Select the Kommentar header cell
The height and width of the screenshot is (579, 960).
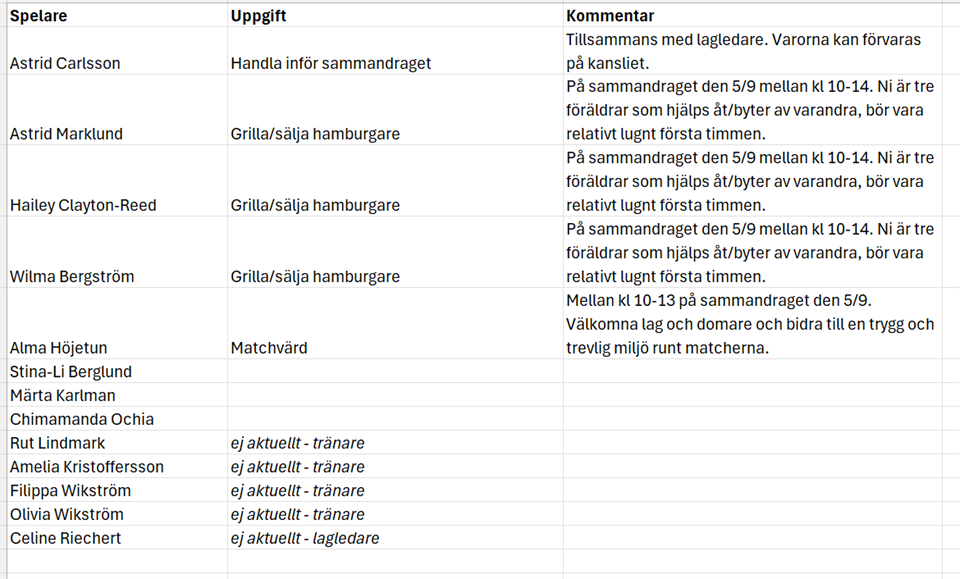pos(752,15)
